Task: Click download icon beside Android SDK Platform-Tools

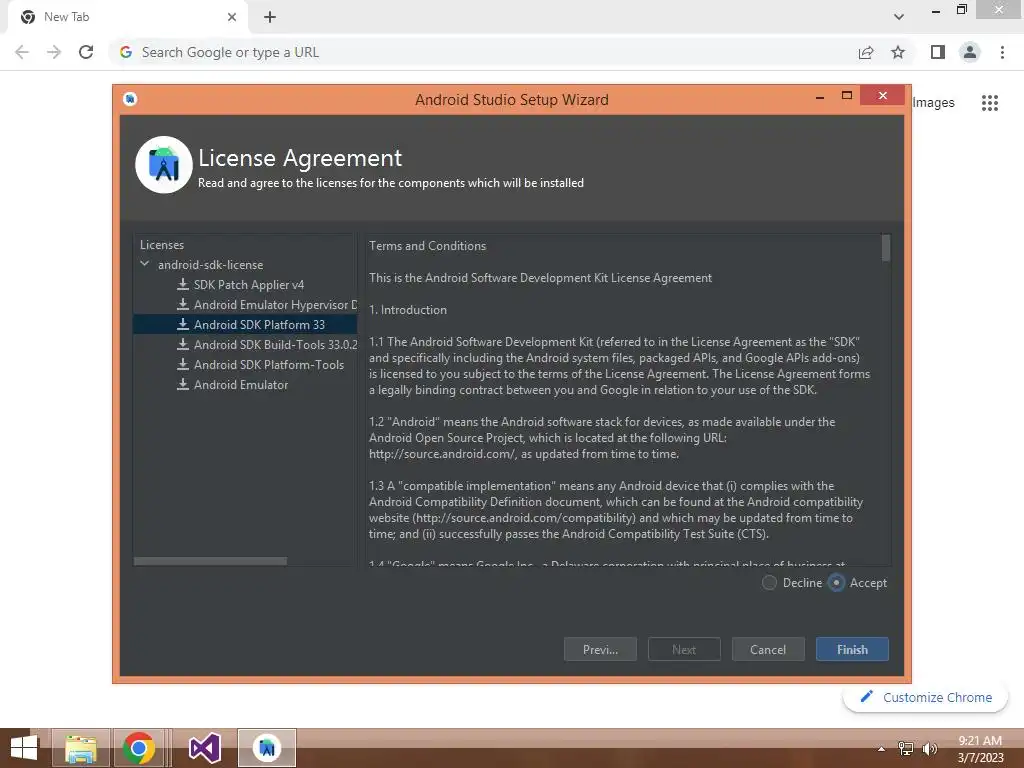Action: (183, 364)
